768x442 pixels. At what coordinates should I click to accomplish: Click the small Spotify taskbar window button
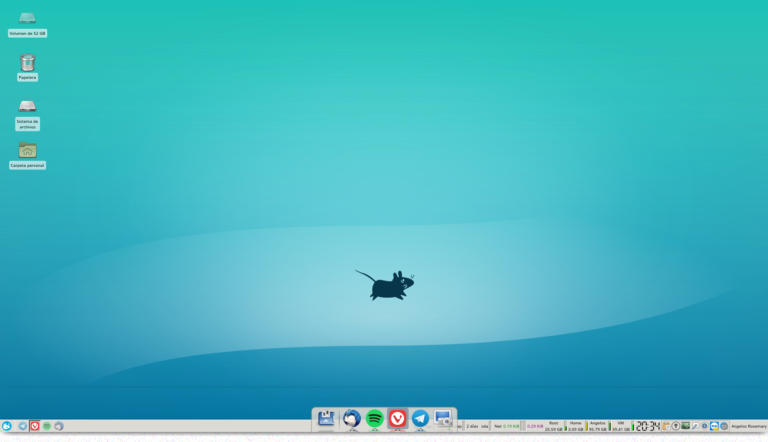tap(47, 426)
